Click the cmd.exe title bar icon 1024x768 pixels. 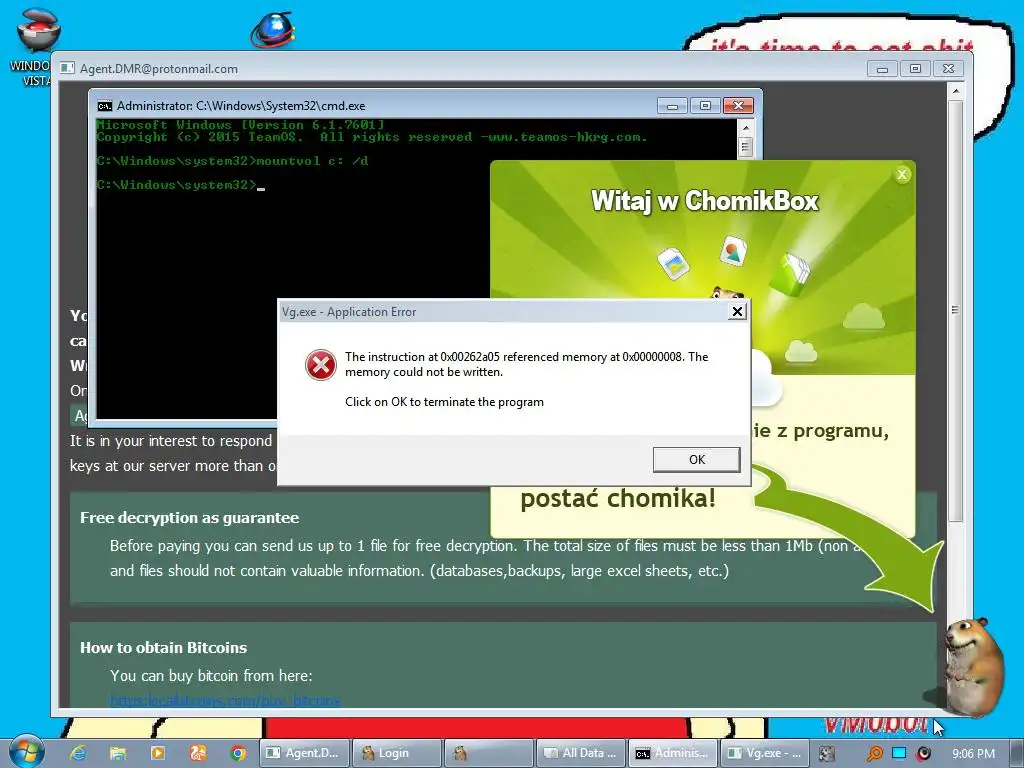[x=104, y=106]
